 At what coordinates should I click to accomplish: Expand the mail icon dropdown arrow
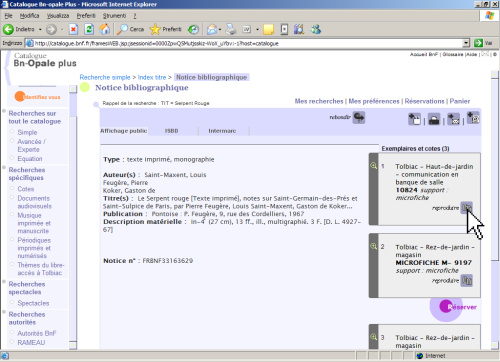tap(220, 30)
